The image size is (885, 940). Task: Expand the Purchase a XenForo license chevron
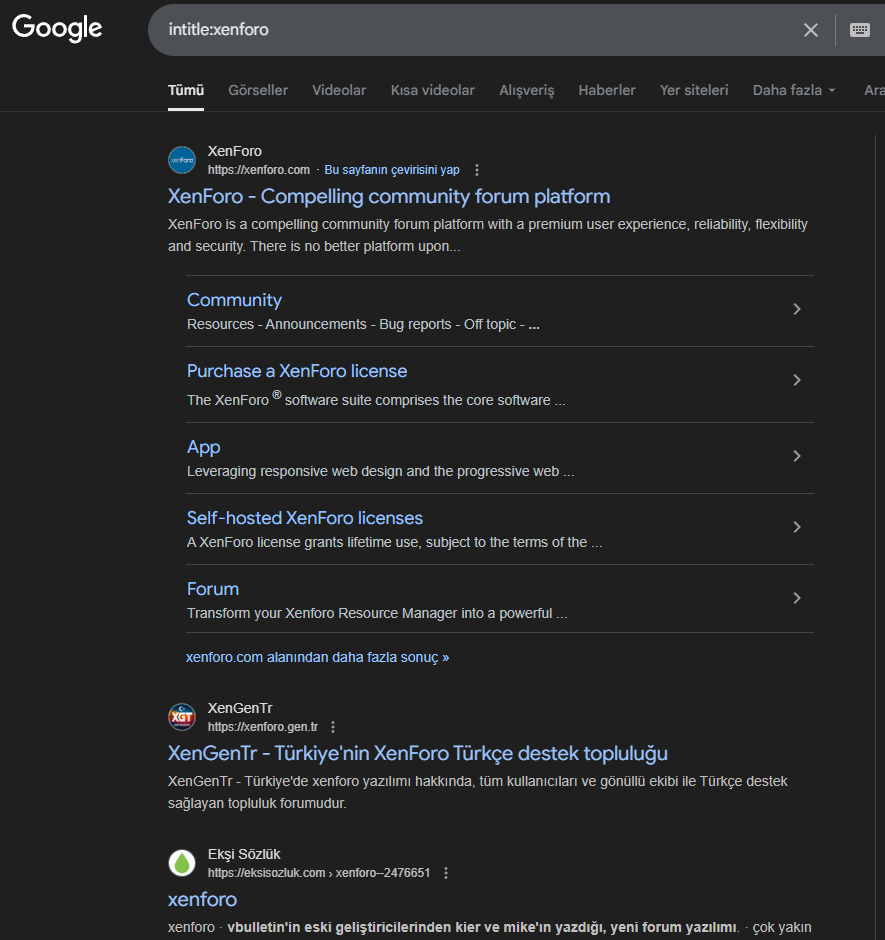[797, 380]
